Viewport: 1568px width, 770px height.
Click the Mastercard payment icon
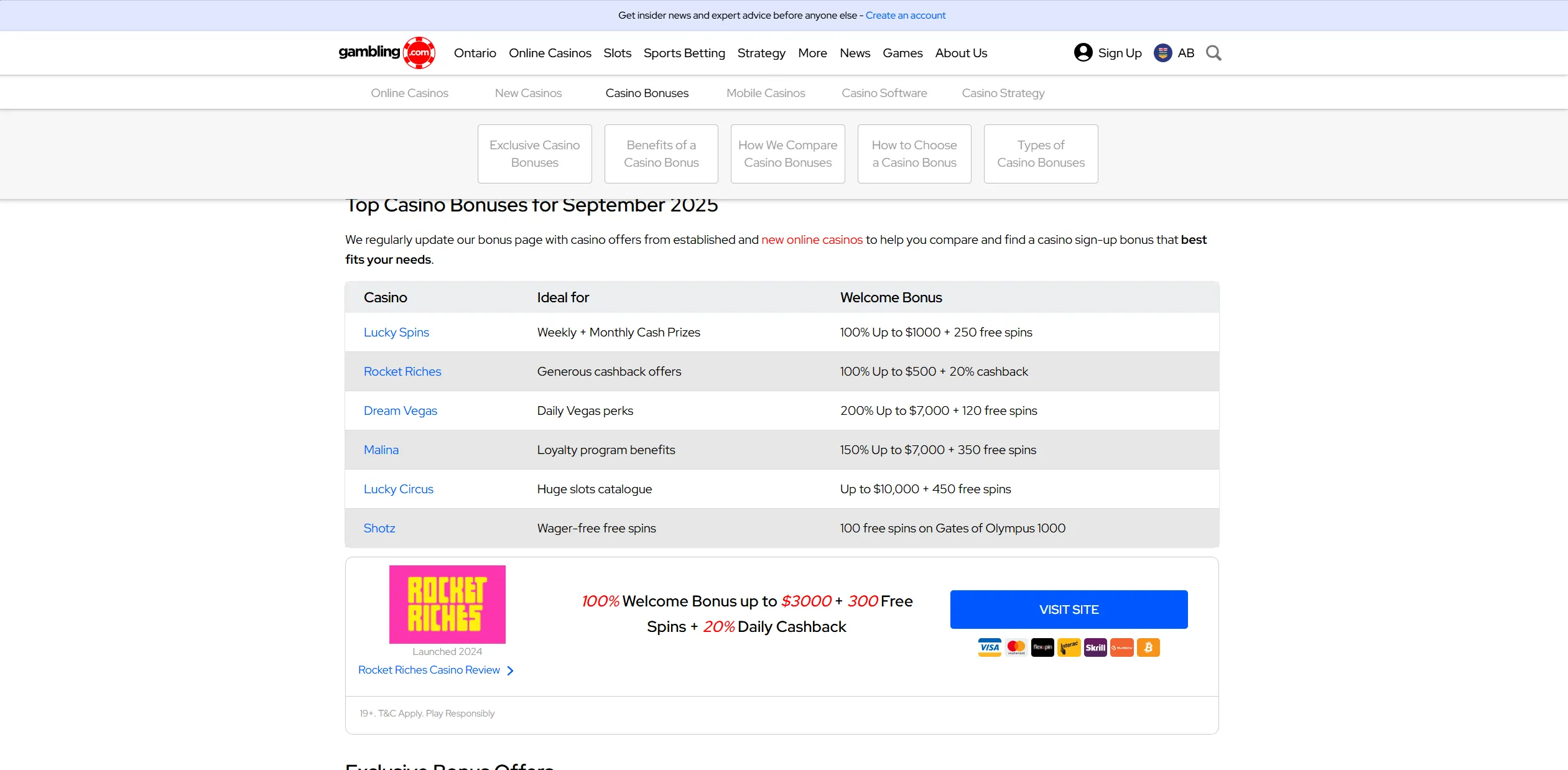[1016, 647]
